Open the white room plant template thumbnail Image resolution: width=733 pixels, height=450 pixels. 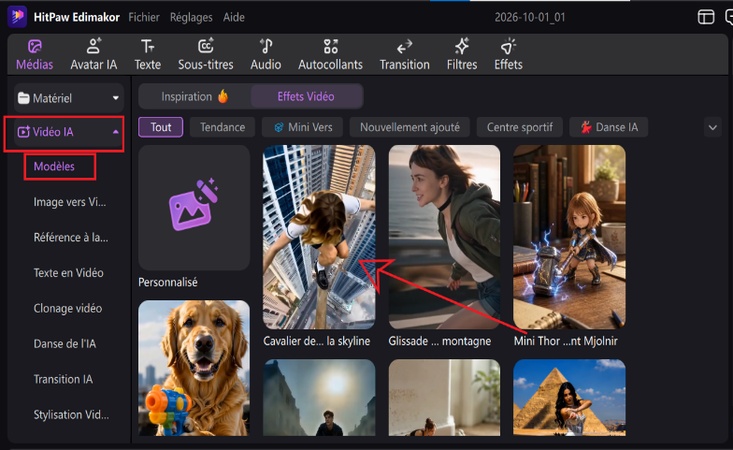pyautogui.click(x=444, y=397)
